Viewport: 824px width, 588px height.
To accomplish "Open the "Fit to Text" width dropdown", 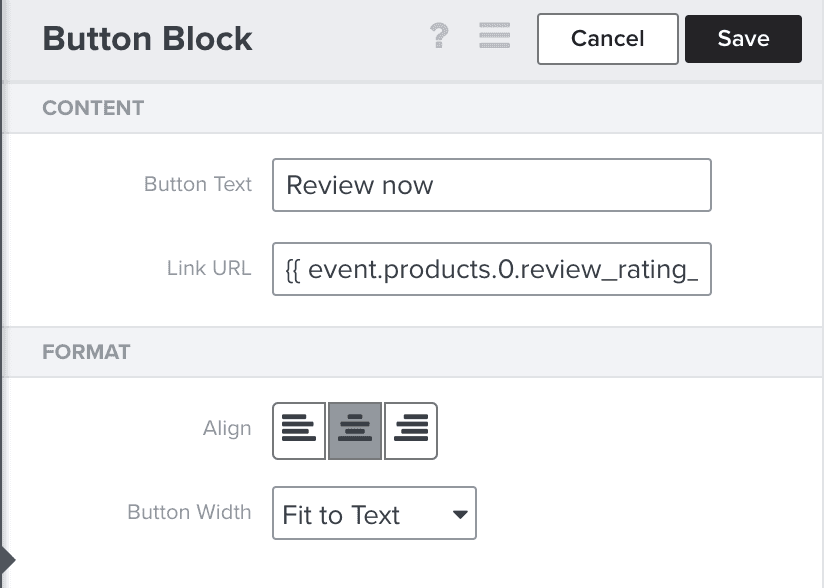I will (x=374, y=513).
